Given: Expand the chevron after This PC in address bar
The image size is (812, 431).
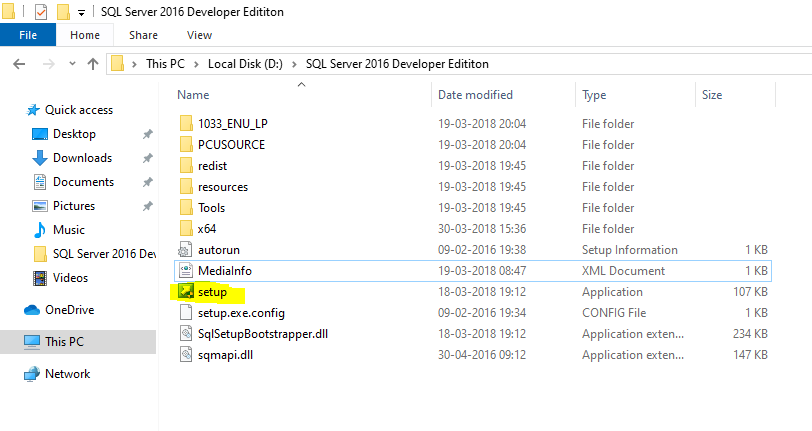Looking at the screenshot, I should (196, 64).
